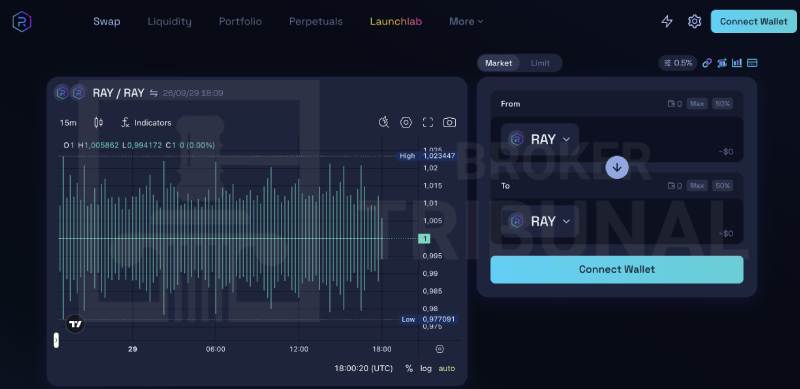
Task: Toggle the chart display icon above the swap panel
Action: coord(737,63)
